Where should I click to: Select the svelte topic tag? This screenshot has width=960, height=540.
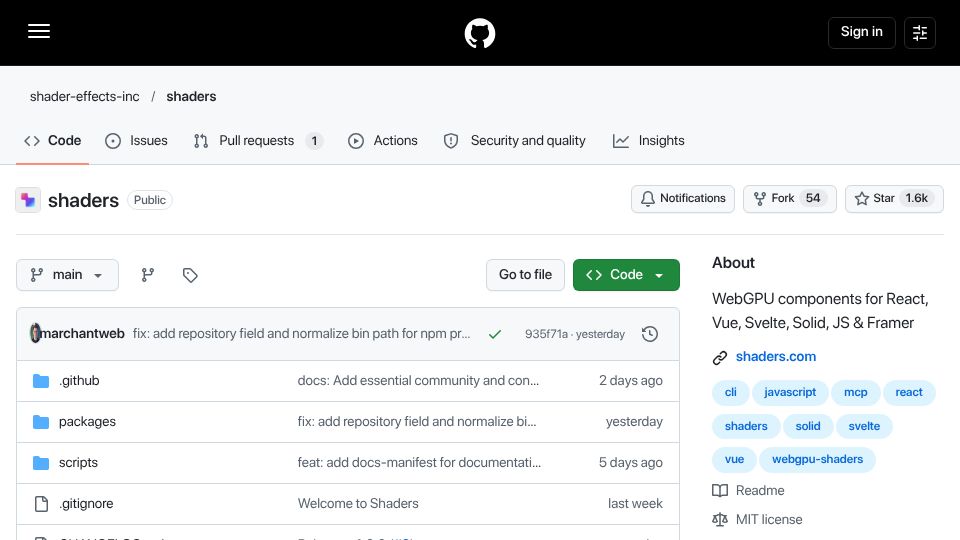[864, 426]
